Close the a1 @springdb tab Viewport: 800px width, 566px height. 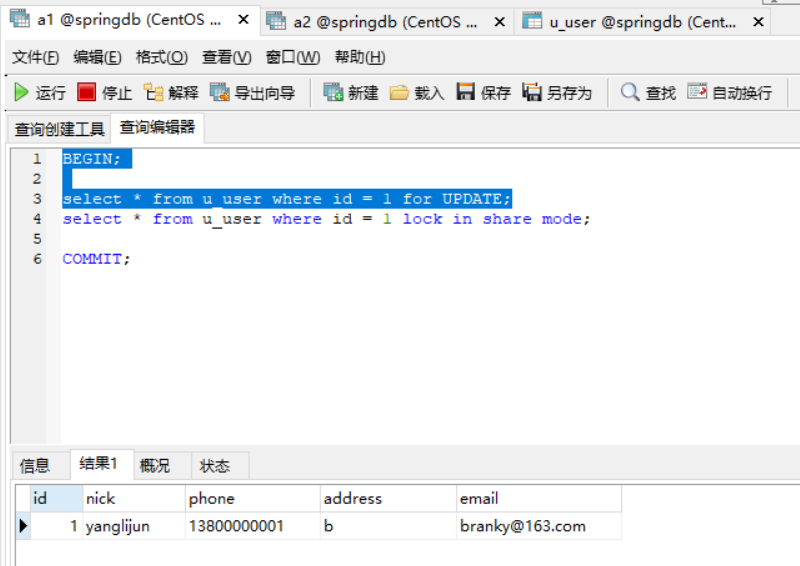(x=243, y=20)
